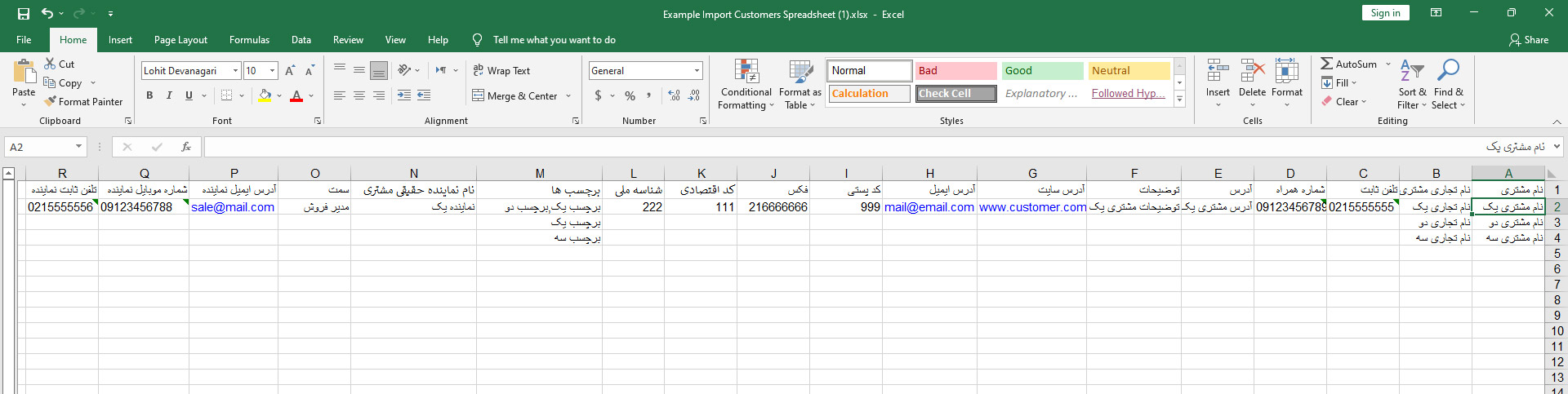Screen dimensions: 1568x394
Task: Click the text orientation icon
Action: click(x=404, y=70)
